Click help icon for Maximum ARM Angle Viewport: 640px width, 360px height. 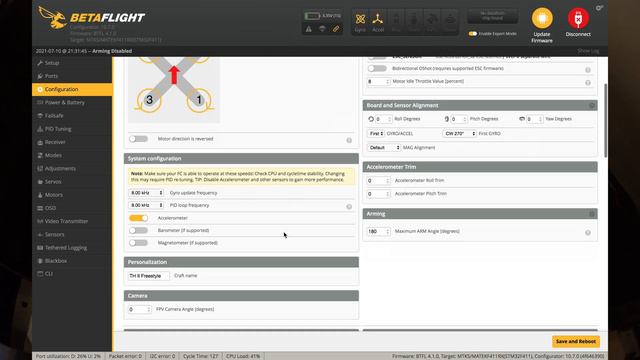click(588, 233)
